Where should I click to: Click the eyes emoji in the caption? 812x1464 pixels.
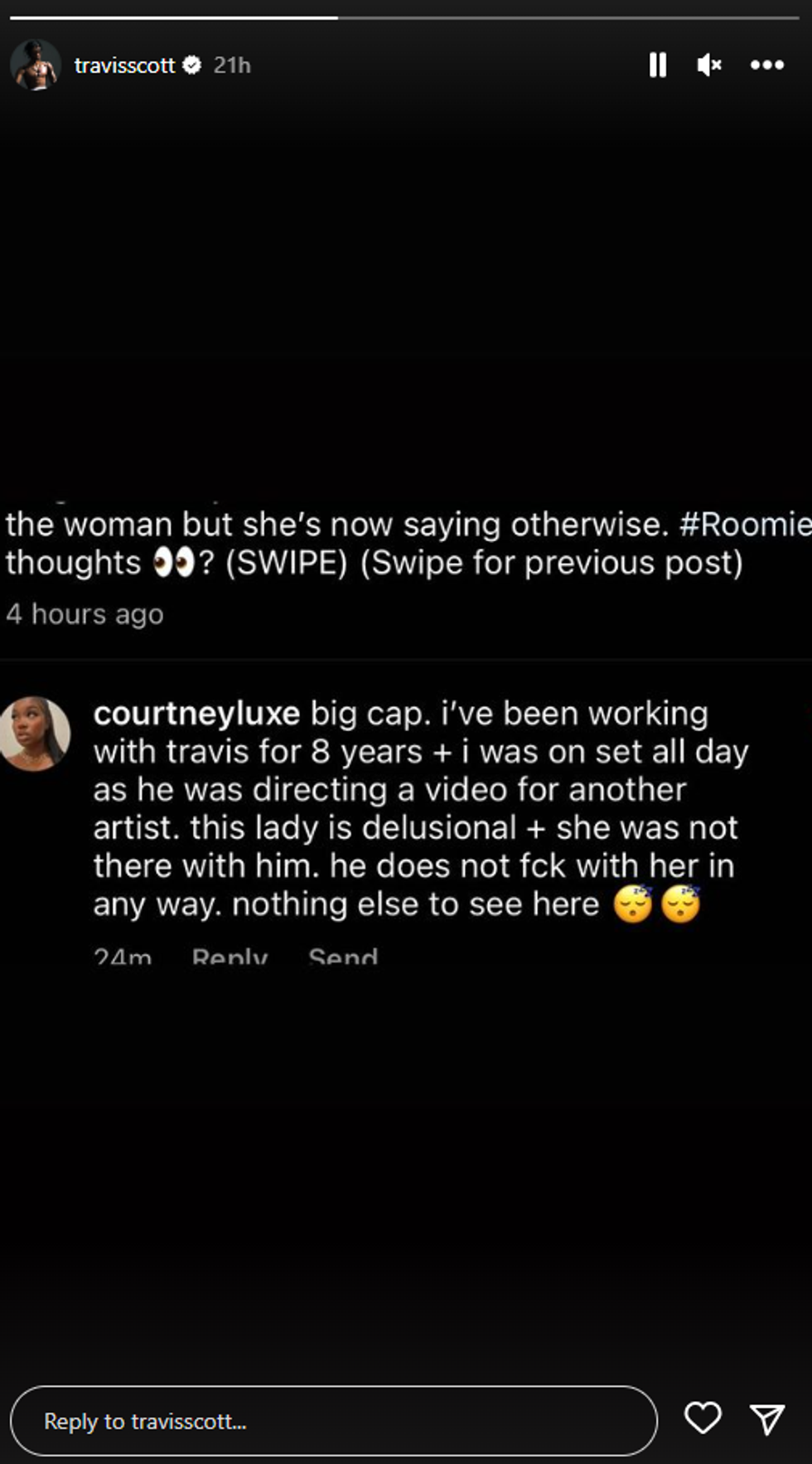pos(173,564)
